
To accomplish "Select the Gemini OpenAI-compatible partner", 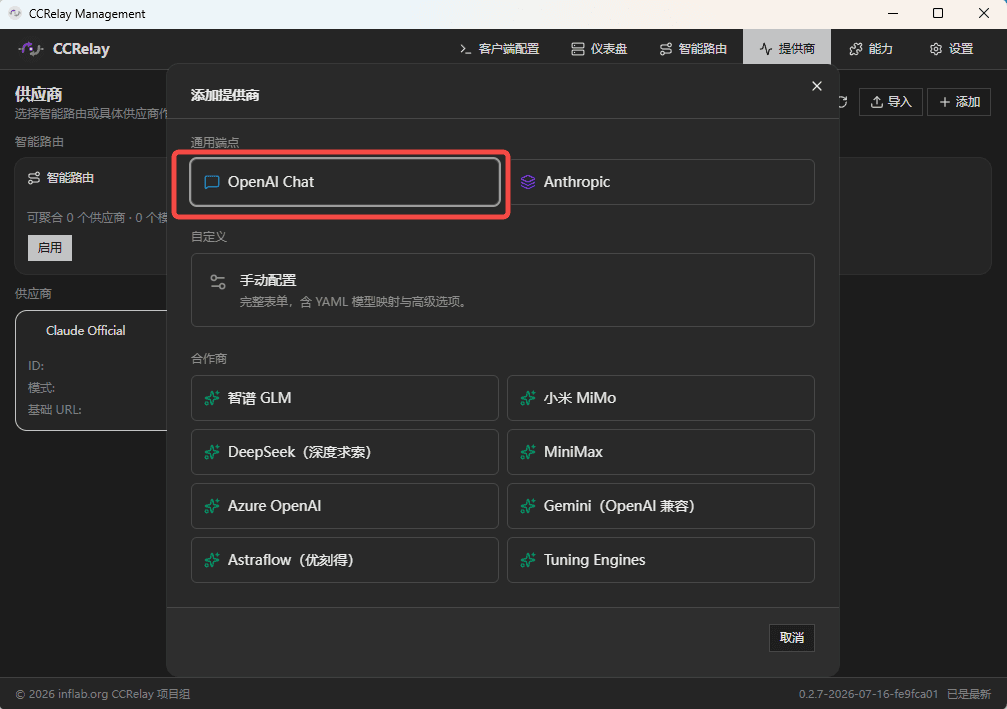I will click(x=661, y=506).
